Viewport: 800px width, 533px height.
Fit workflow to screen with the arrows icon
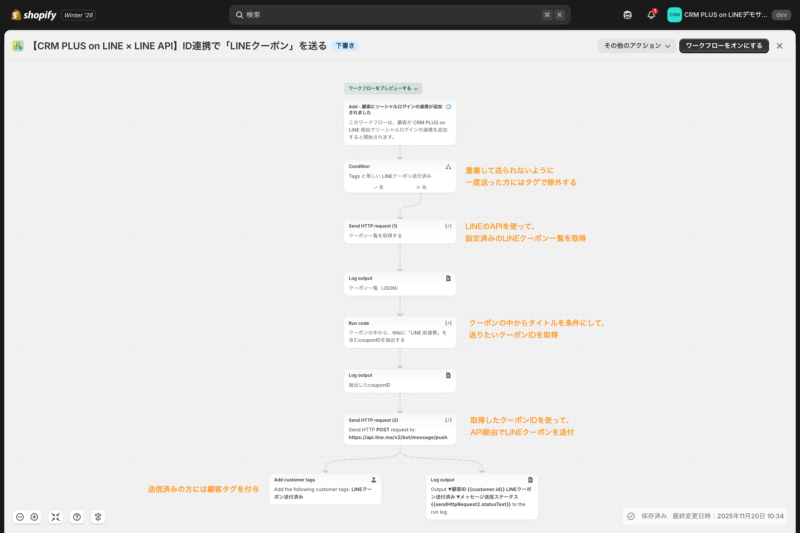click(56, 517)
